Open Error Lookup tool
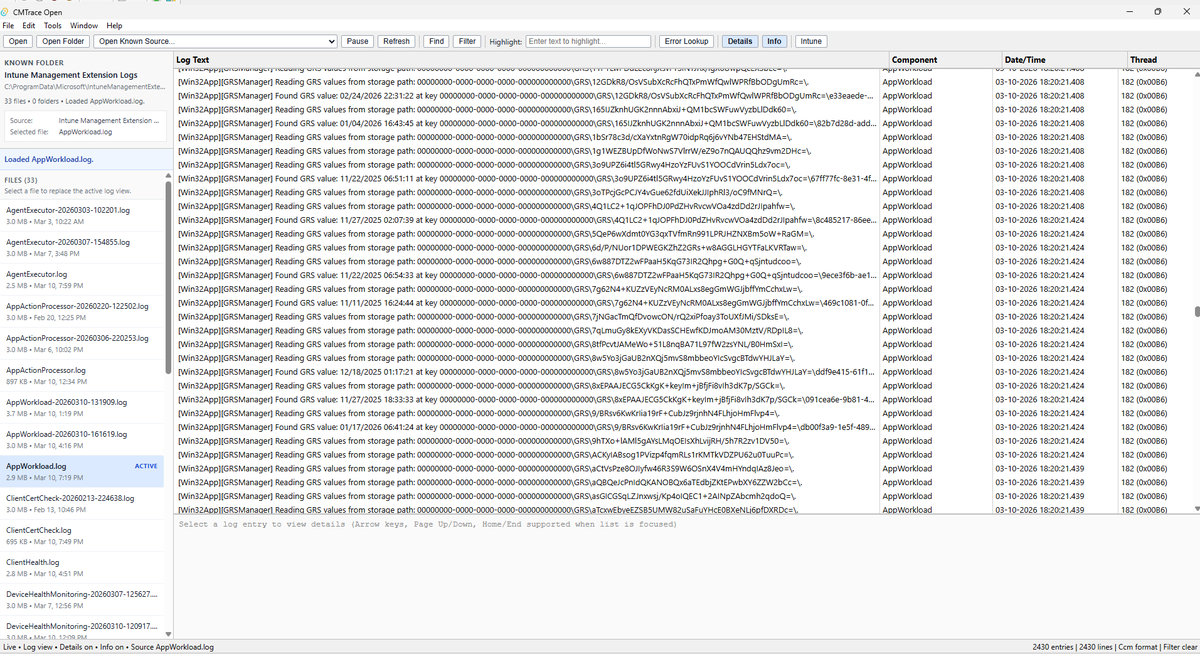The width and height of the screenshot is (1200, 654). tap(686, 41)
